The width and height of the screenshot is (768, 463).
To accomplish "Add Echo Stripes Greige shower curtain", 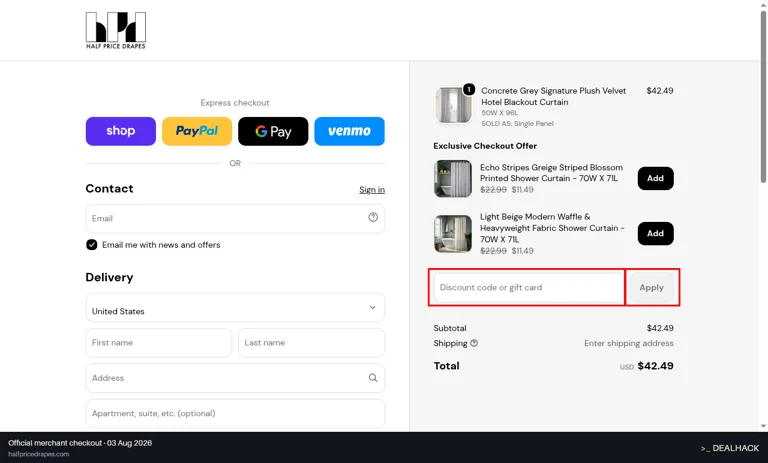I will point(655,178).
